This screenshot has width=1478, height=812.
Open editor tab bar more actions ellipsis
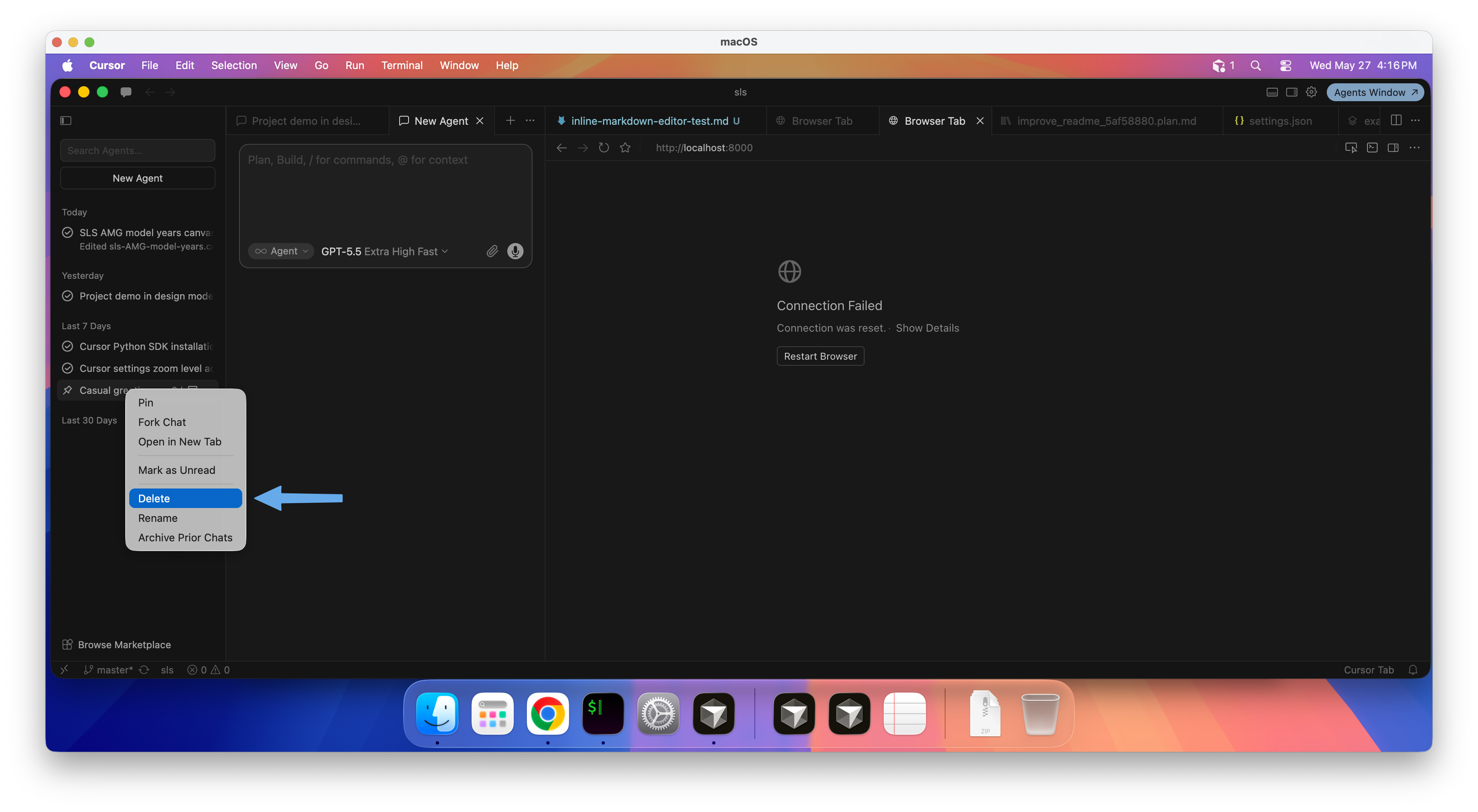(1415, 120)
